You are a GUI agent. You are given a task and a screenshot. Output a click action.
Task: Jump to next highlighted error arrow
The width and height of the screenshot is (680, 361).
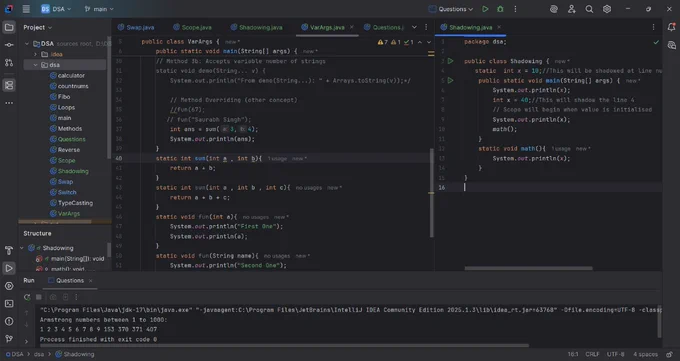(x=428, y=42)
